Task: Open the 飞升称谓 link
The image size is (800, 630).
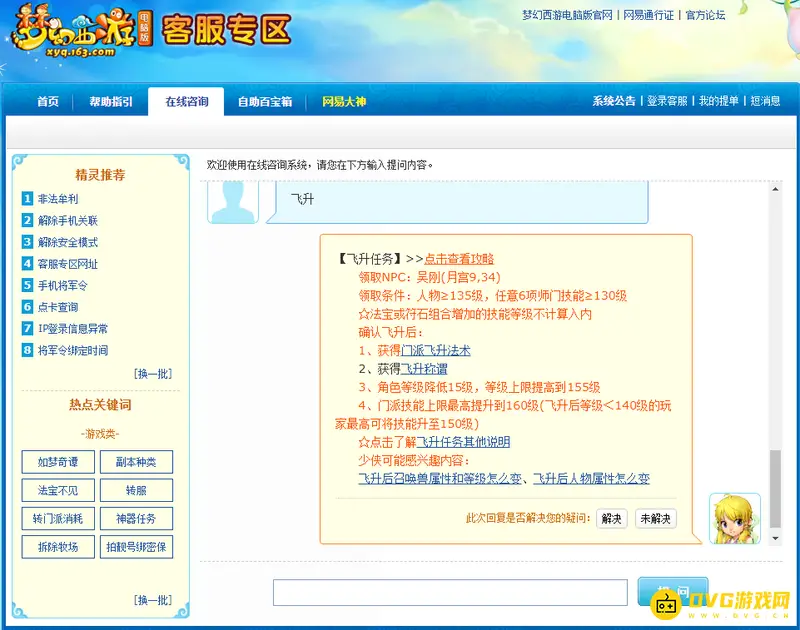Action: point(424,369)
